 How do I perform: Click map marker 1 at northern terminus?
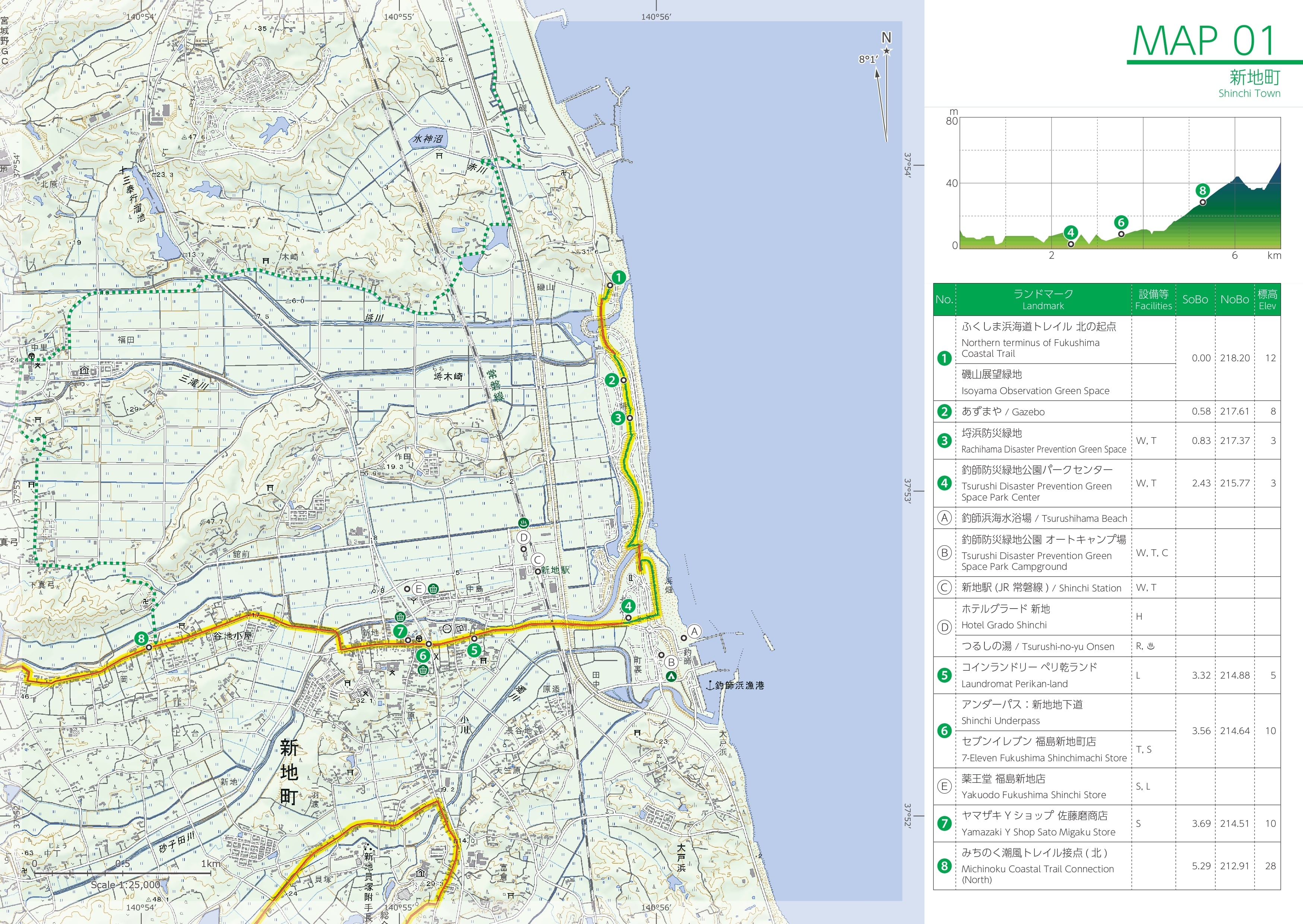[618, 277]
